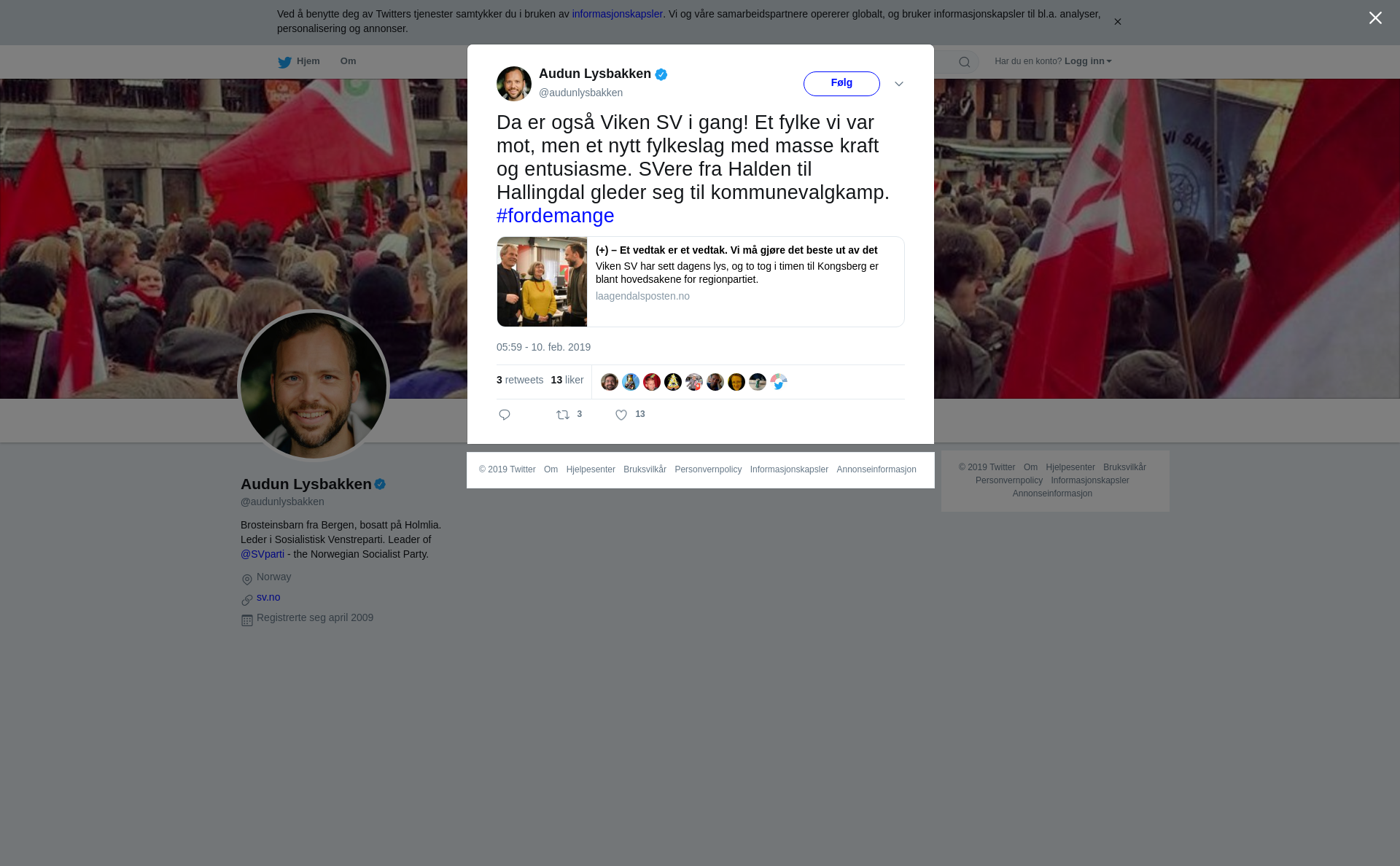Follow Audun Lysbakken with Følg button
The width and height of the screenshot is (1400, 866).
[841, 84]
